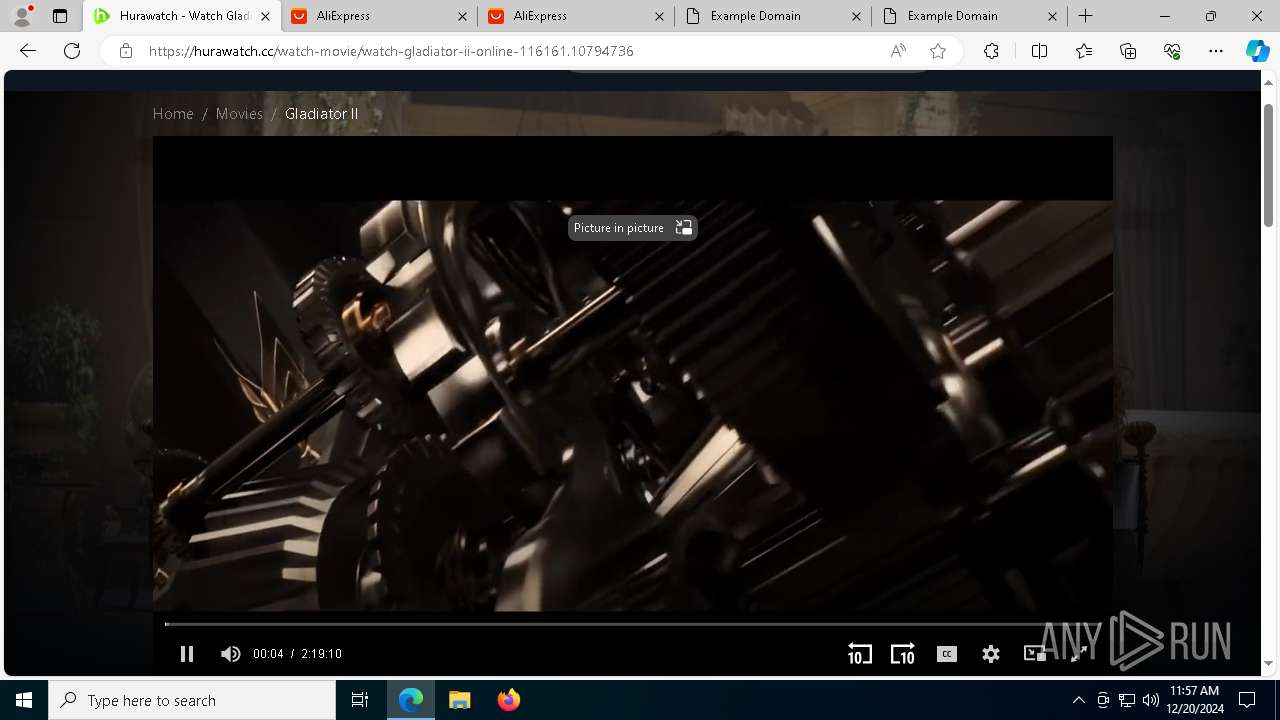Enter fullscreen video mode
This screenshot has height=720, width=1280.
[x=1079, y=654]
